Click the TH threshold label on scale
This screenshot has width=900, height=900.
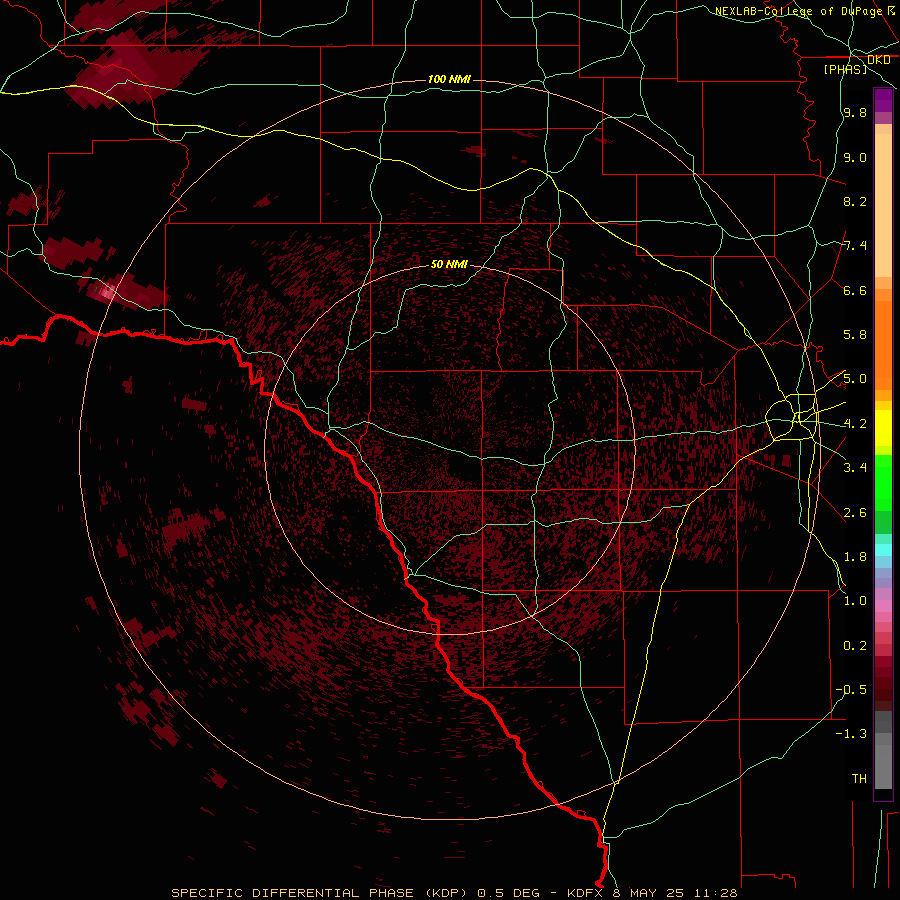point(859,779)
